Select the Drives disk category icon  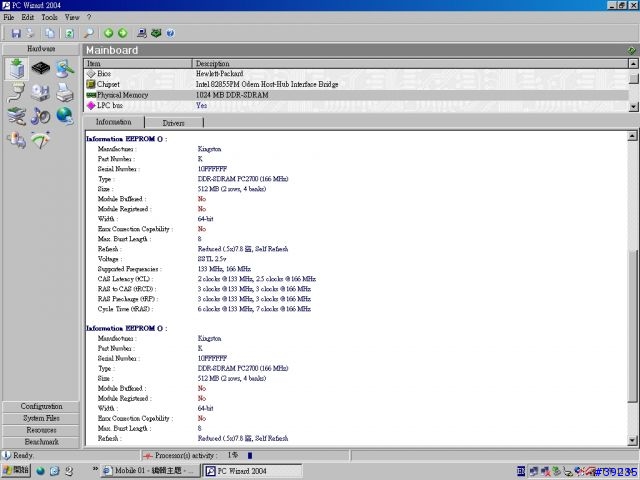[41, 92]
